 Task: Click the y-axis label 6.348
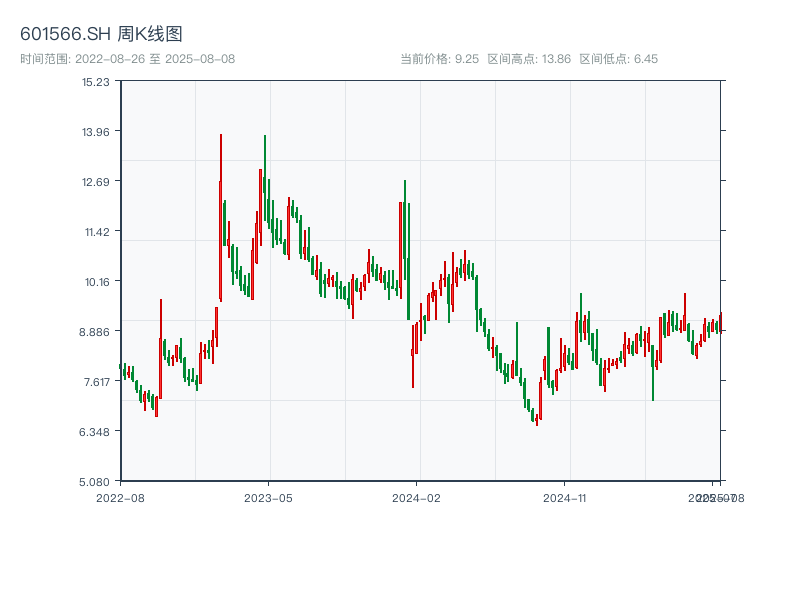94,432
